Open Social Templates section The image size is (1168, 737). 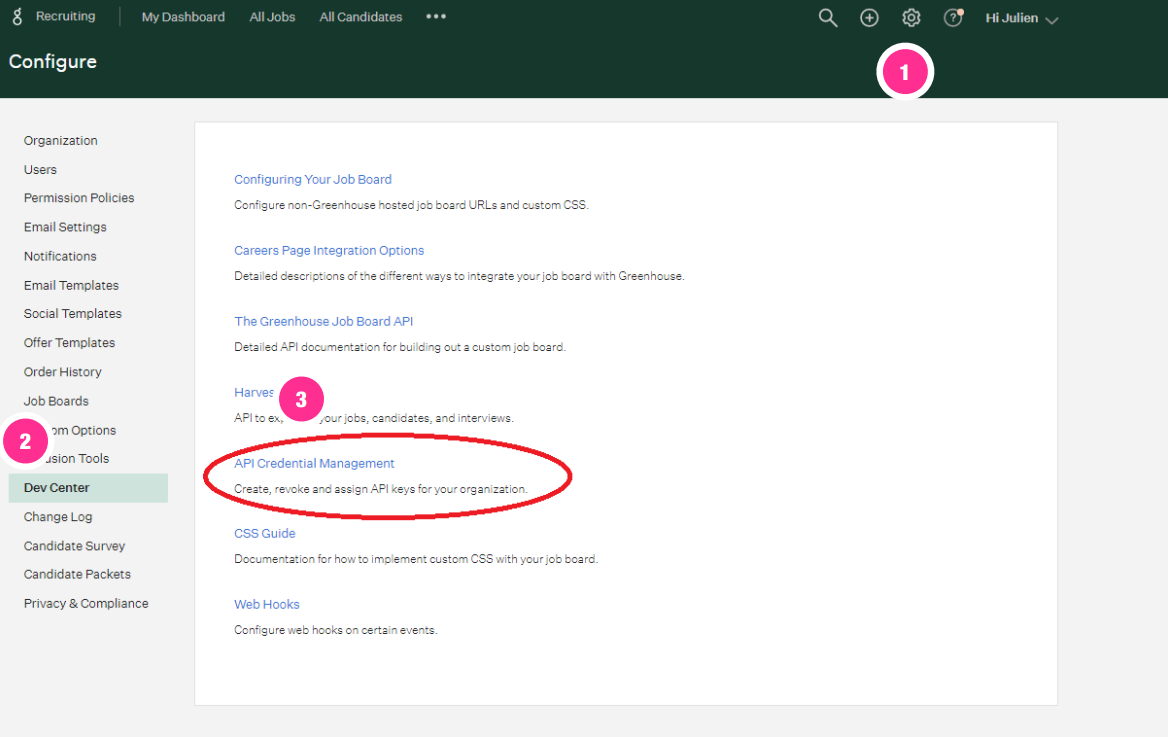point(72,314)
